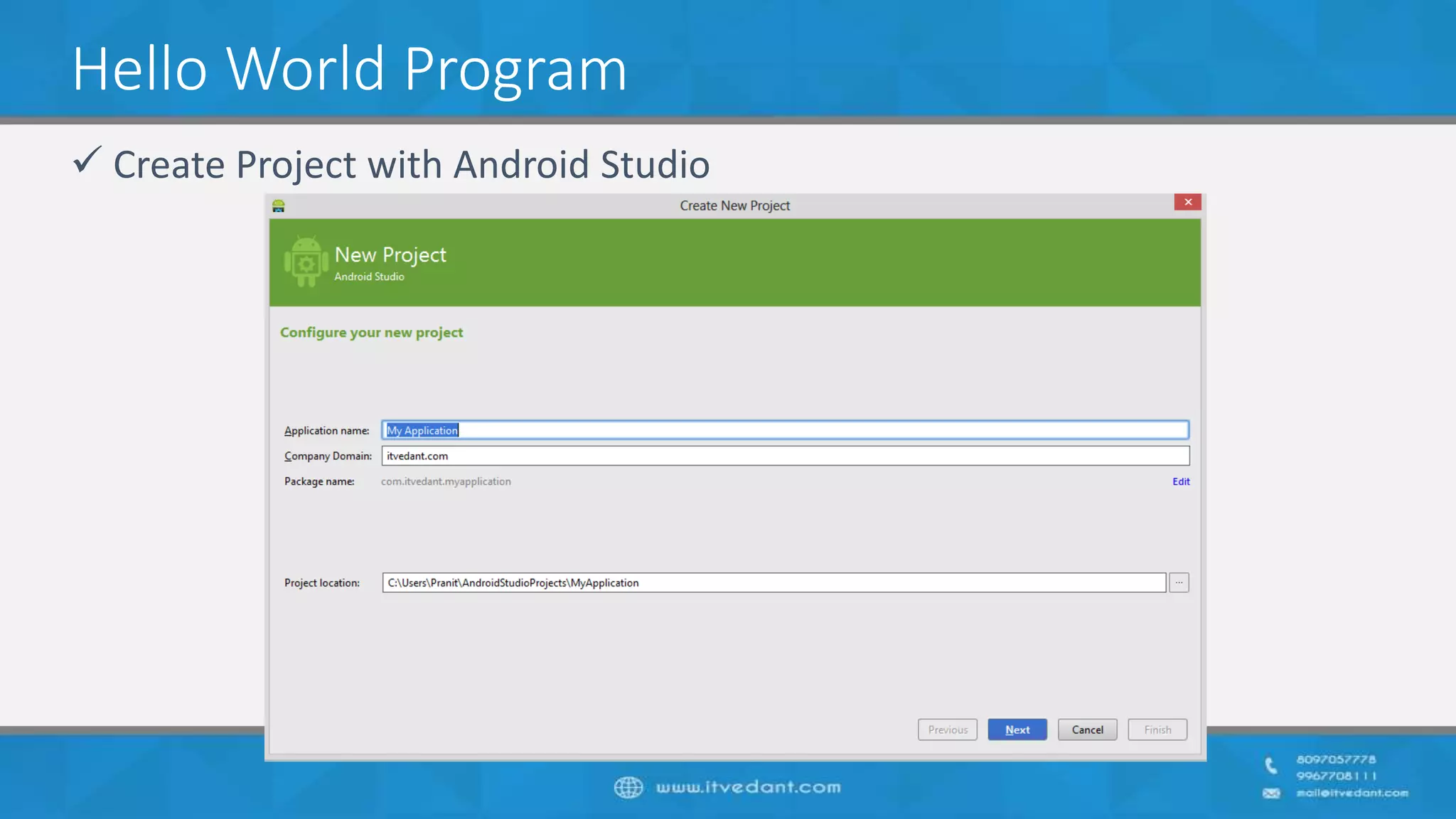Click the 'New Project' header title

[x=390, y=255]
